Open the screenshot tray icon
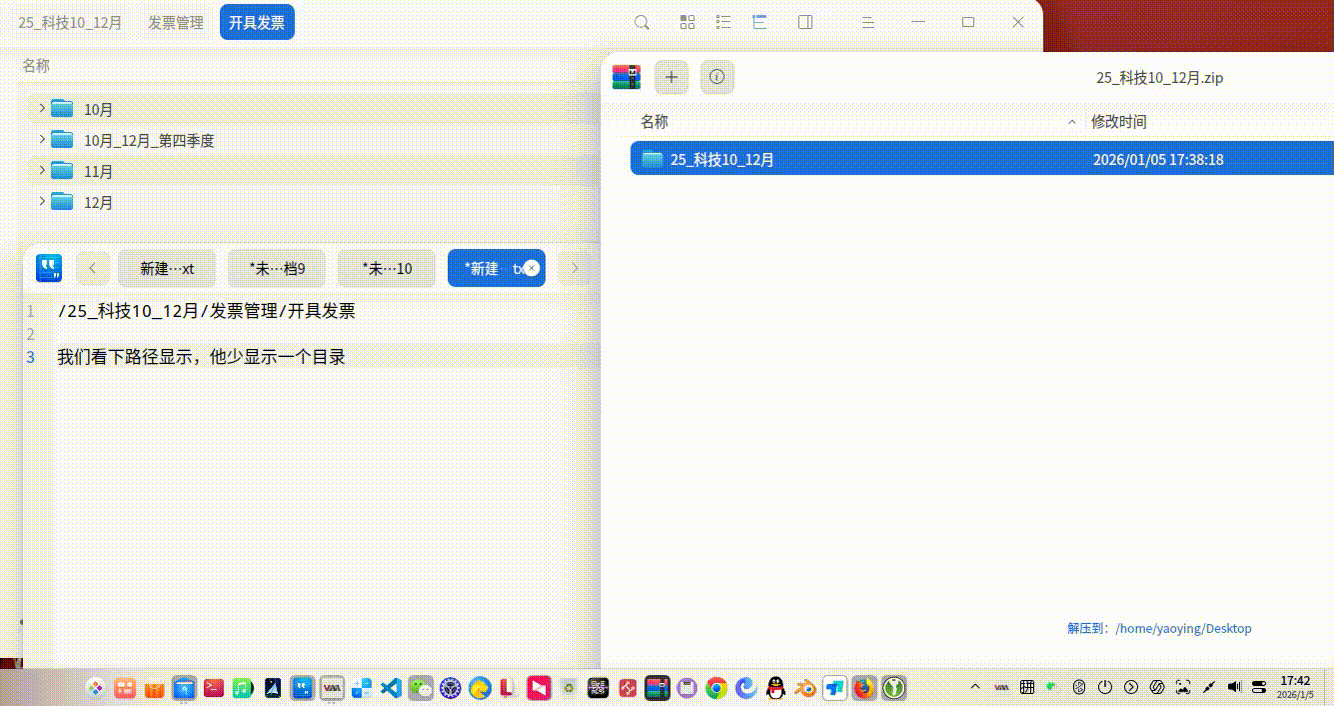The width and height of the screenshot is (1334, 706). 1183,687
